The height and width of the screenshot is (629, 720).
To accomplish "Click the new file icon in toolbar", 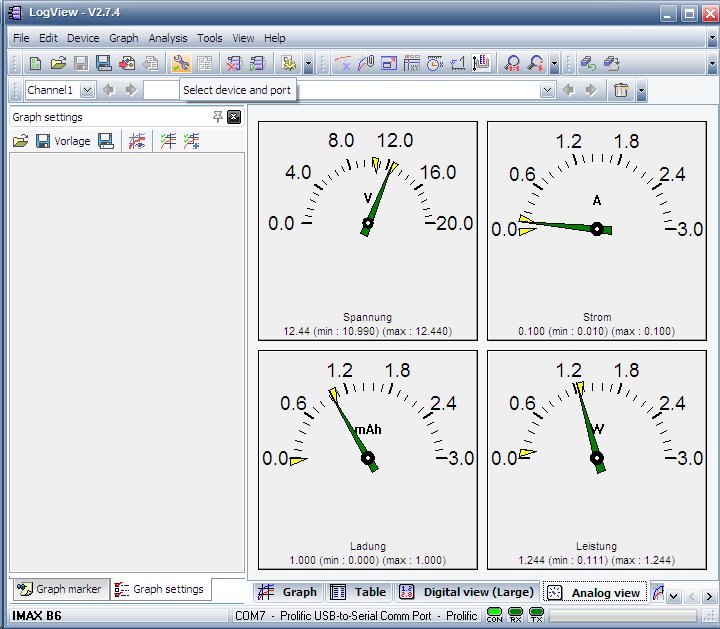I will point(36,64).
